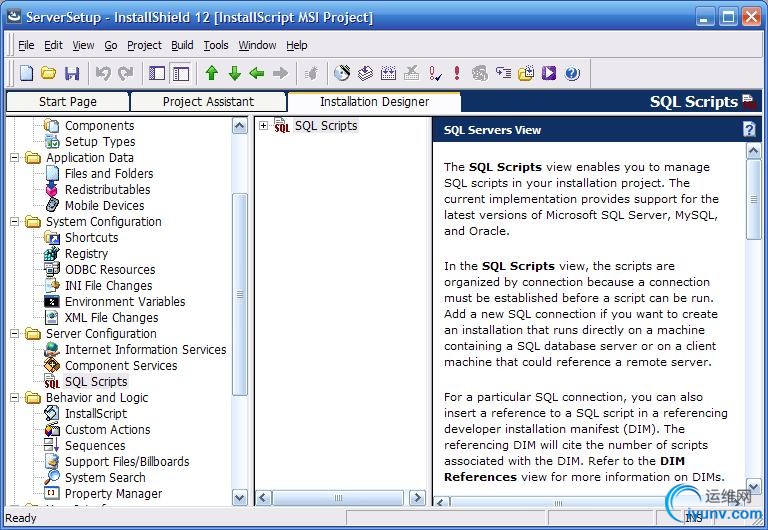Open the Sequences view
Screen dimensions: 768x530
(95, 446)
